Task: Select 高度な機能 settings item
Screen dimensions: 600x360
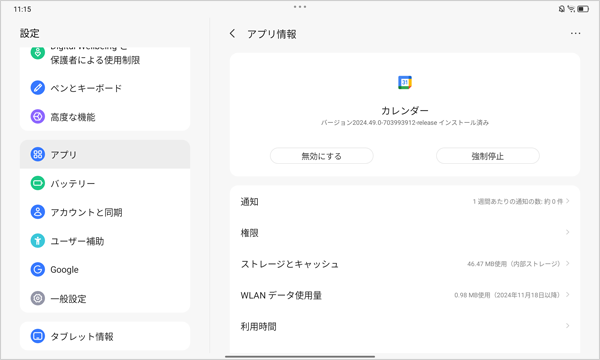Action: click(105, 116)
